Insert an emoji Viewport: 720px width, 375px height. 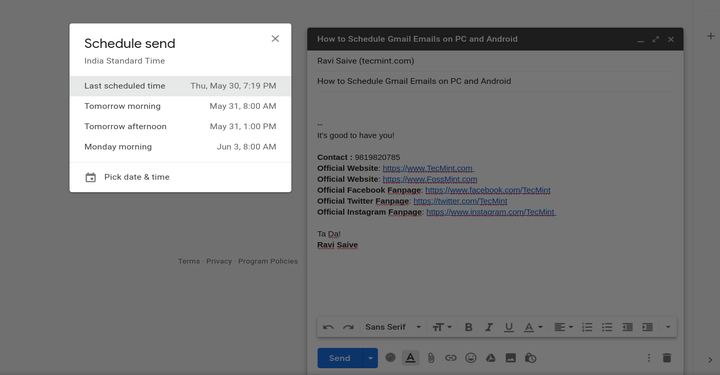(471, 358)
